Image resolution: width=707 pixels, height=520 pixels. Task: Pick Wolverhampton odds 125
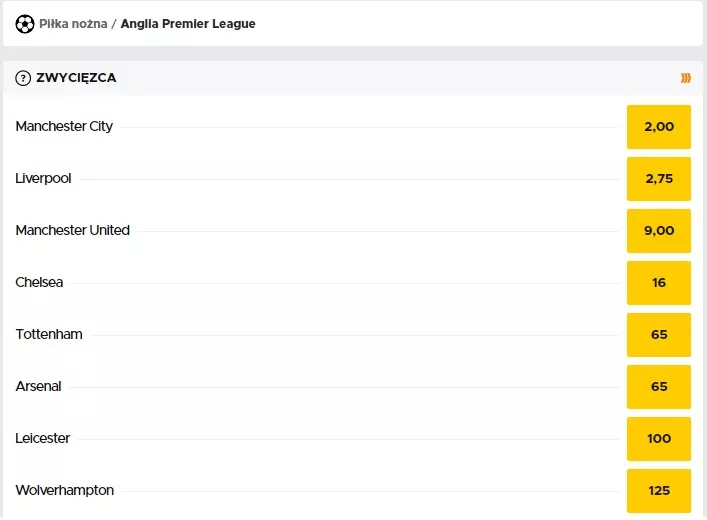click(659, 491)
